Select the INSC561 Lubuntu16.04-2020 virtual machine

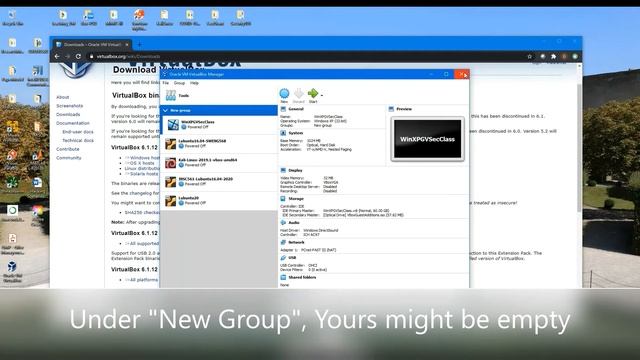tap(220, 182)
